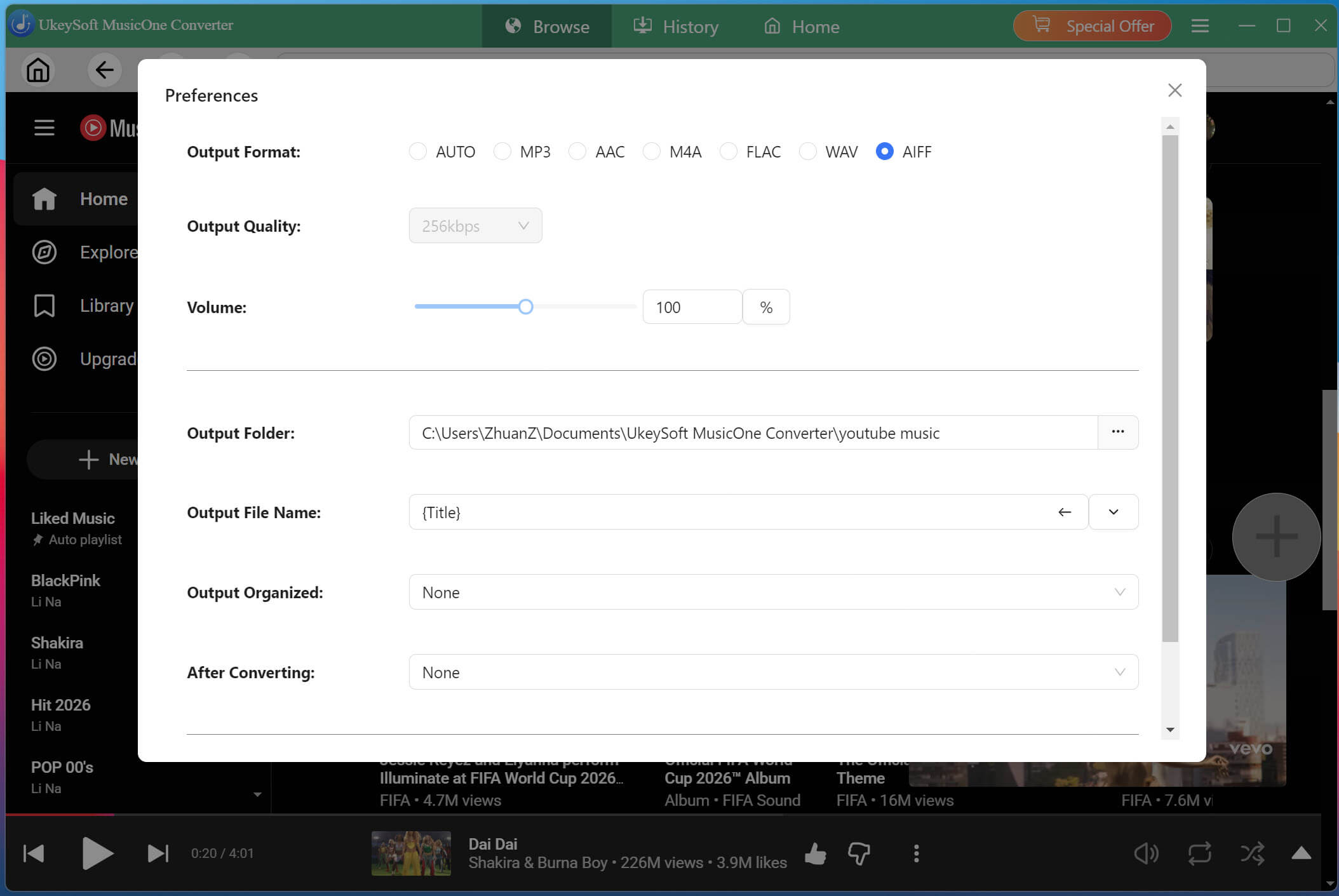Expand the Output File Name tag dropdown

pos(1113,512)
